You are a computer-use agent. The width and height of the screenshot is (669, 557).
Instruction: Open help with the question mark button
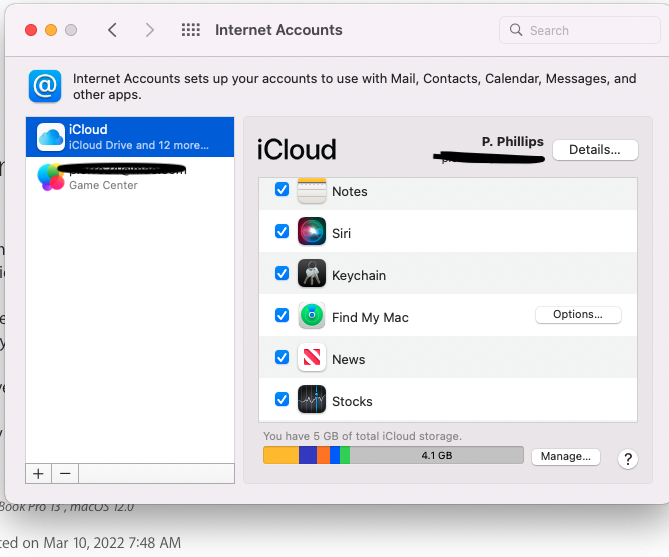tap(628, 459)
